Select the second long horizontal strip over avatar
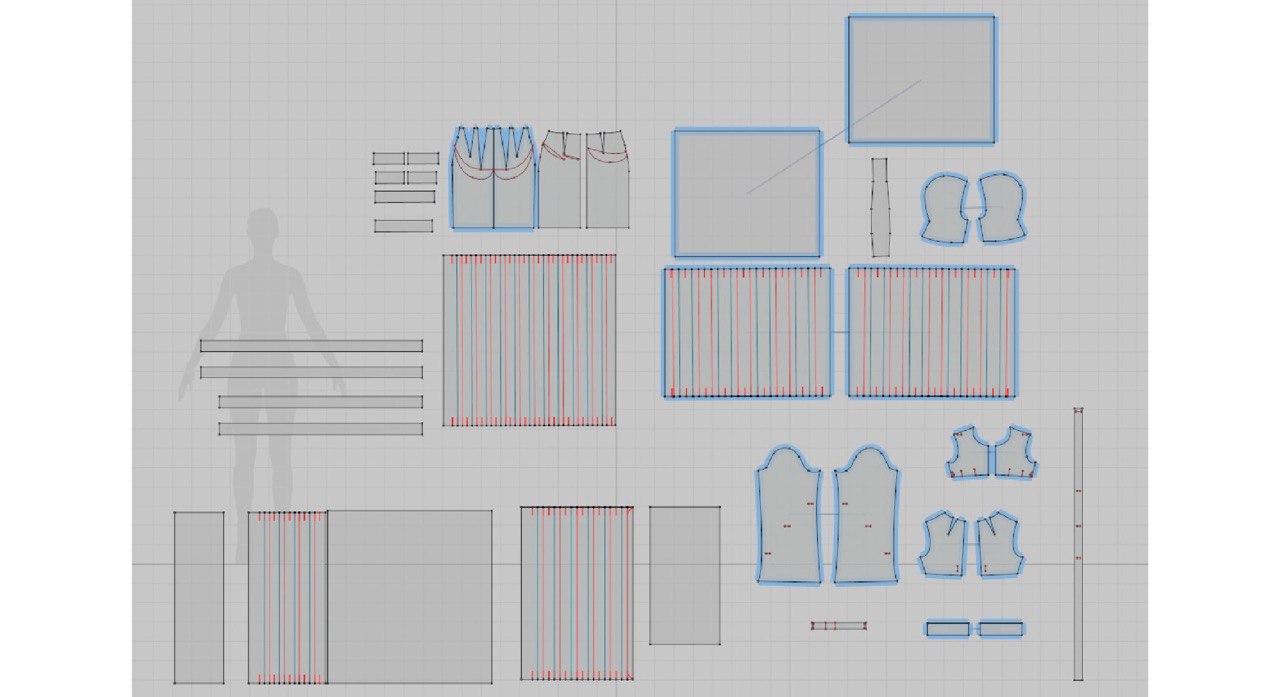The image size is (1280, 697). click(x=311, y=372)
